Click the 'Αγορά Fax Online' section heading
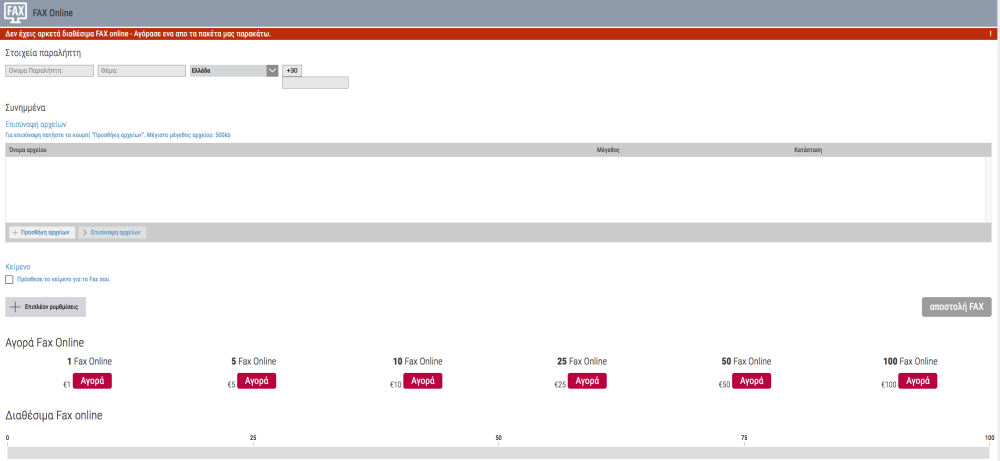1000x461 pixels. [45, 342]
